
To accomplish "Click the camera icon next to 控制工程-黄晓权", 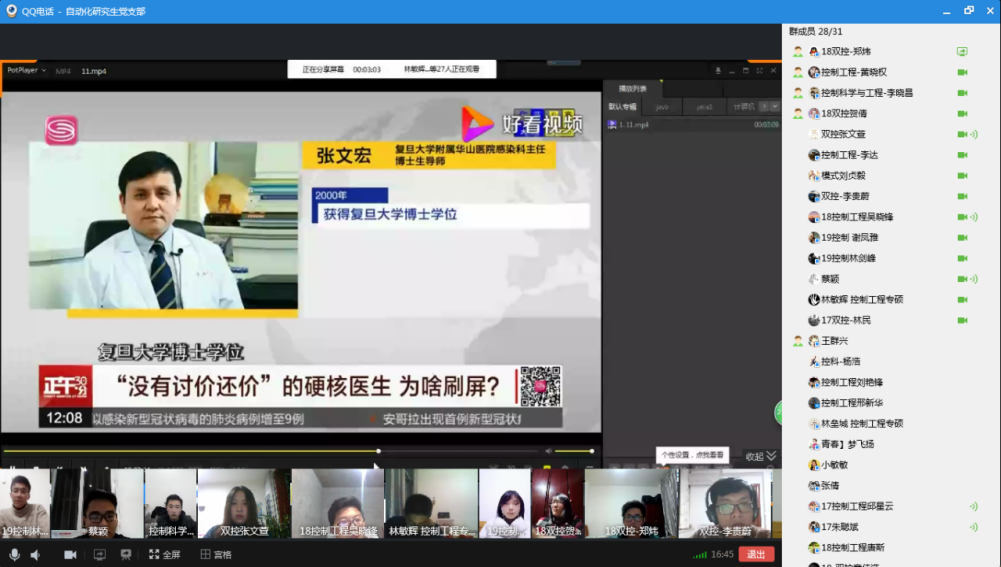I will click(962, 72).
